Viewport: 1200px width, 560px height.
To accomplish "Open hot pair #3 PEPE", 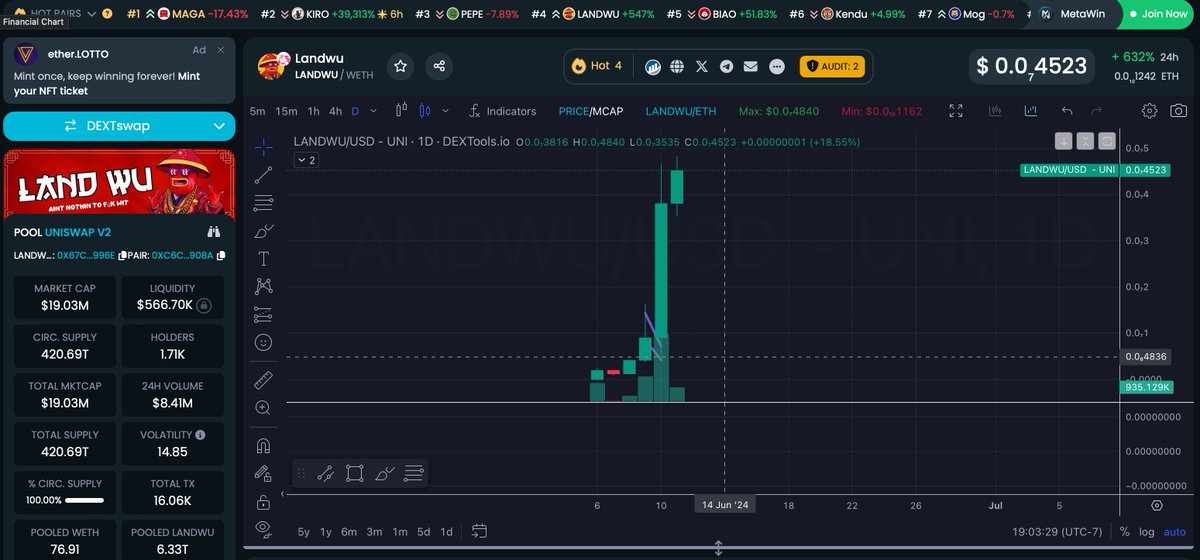I will (466, 14).
